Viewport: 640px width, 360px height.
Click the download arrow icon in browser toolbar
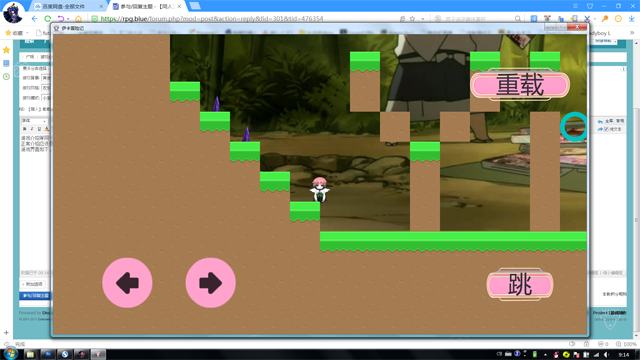coord(632,19)
